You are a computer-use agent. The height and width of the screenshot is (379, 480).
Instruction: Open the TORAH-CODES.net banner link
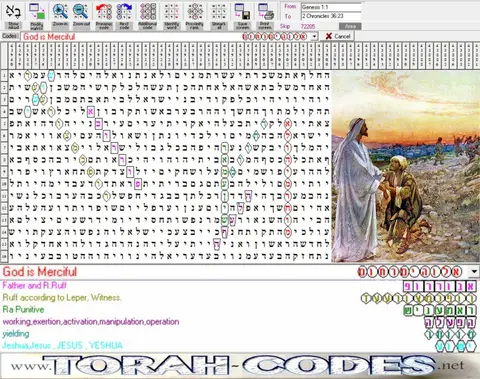tap(240, 365)
